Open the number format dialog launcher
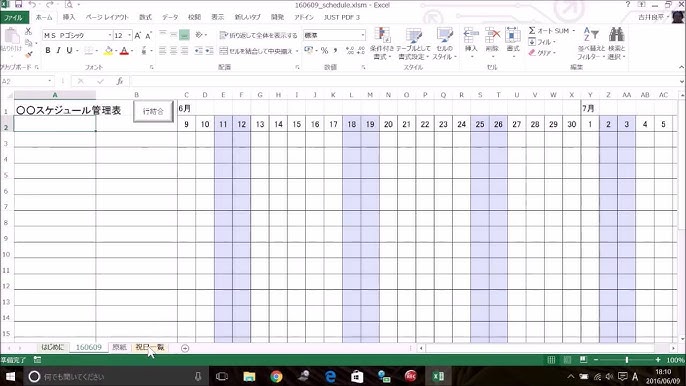The width and height of the screenshot is (686, 386). (363, 67)
